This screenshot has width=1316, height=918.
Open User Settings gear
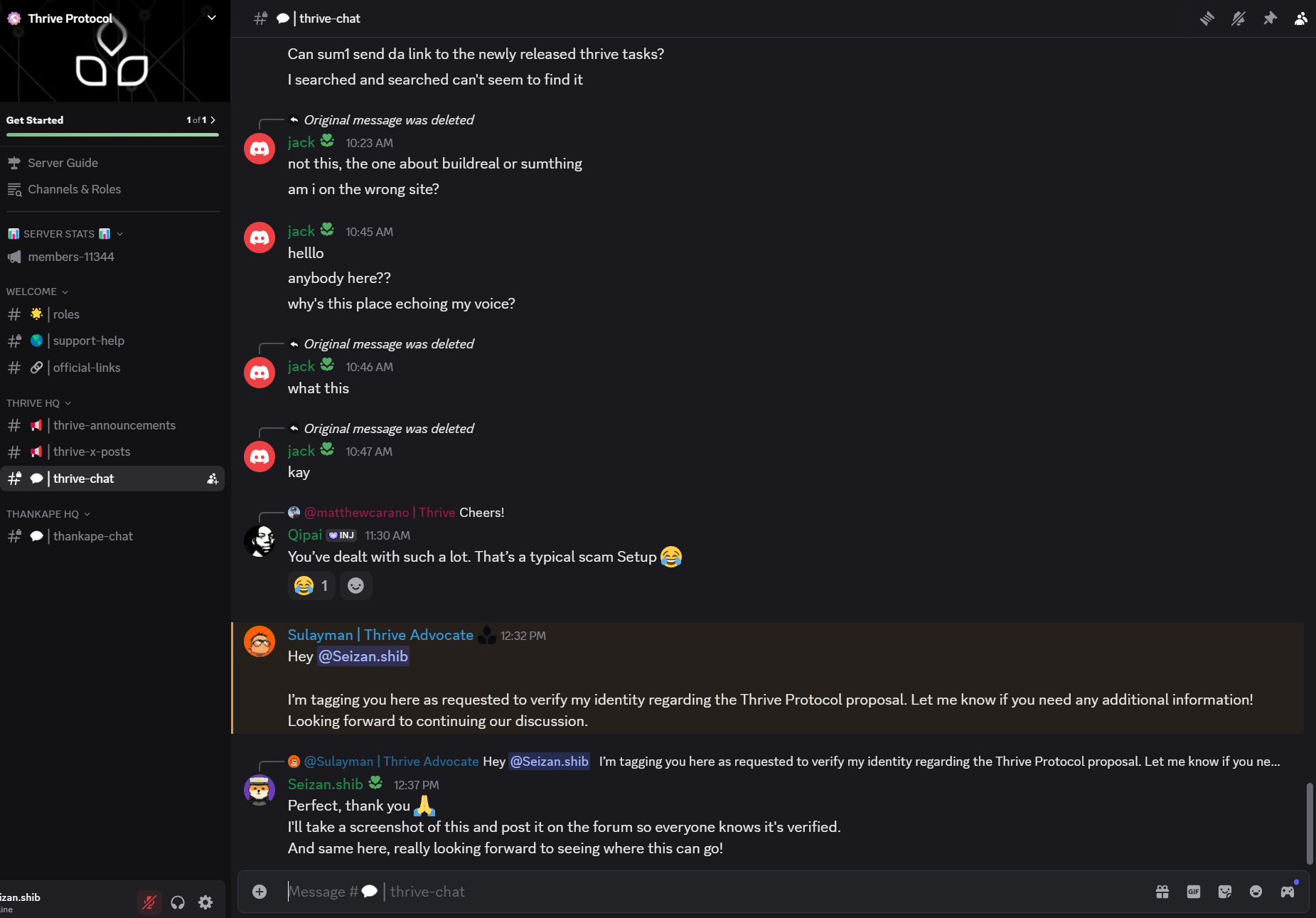205,902
